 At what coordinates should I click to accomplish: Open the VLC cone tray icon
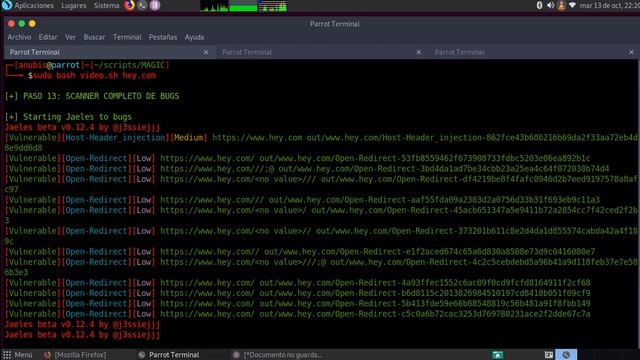pyautogui.click(x=561, y=5)
